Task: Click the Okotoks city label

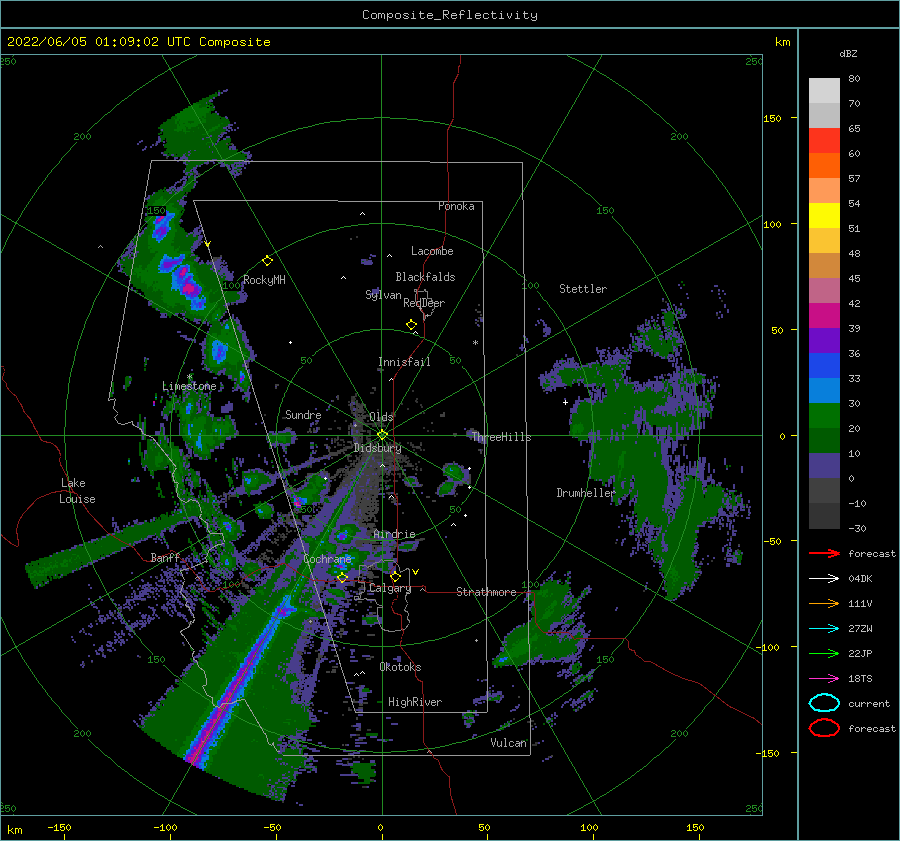Action: [400, 666]
